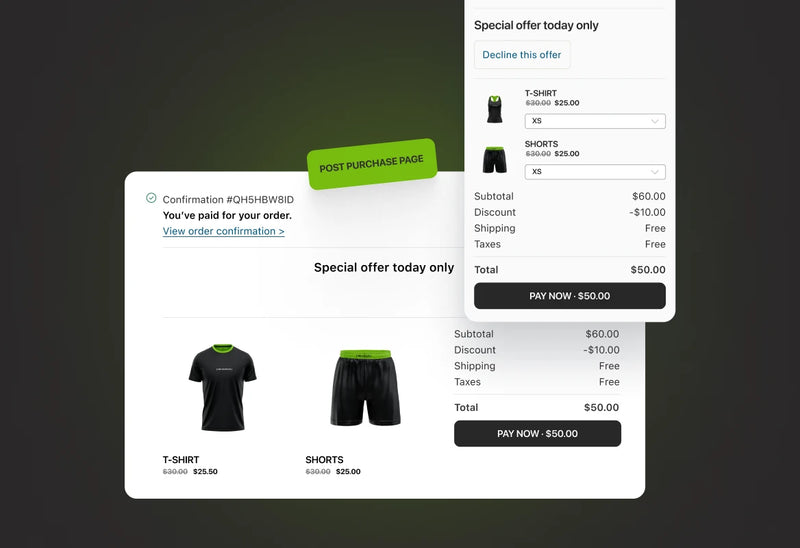Click PAY NOW $50.00 in the mobile panel
This screenshot has width=800, height=548.
click(569, 296)
